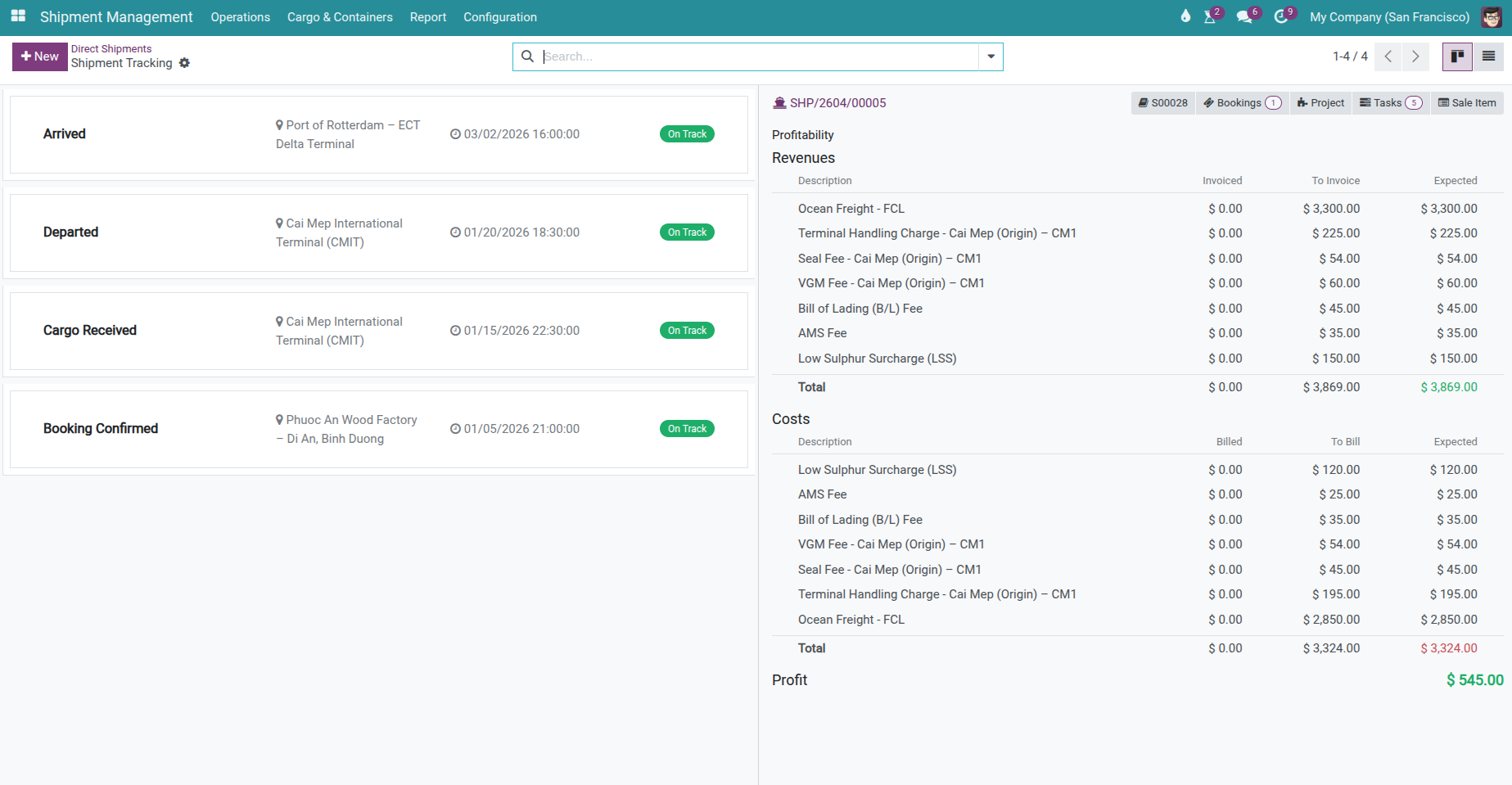Open the Operations menu
Viewport: 1512px width, 785px height.
(x=240, y=16)
